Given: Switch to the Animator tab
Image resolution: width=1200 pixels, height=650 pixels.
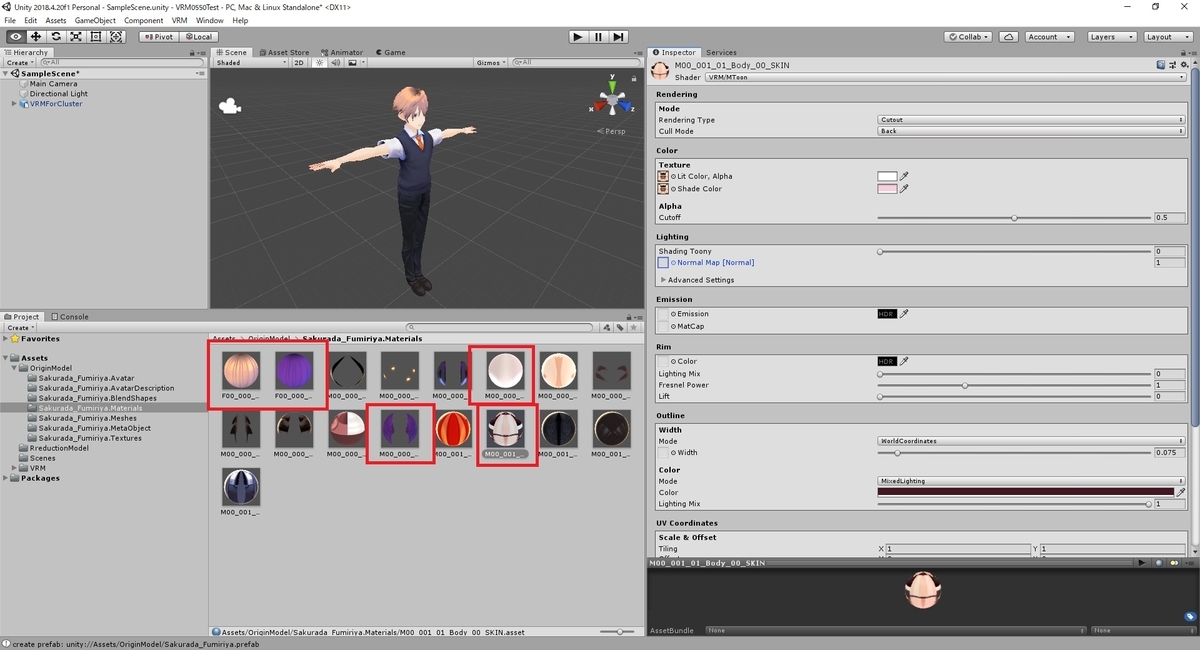Looking at the screenshot, I should coord(342,52).
